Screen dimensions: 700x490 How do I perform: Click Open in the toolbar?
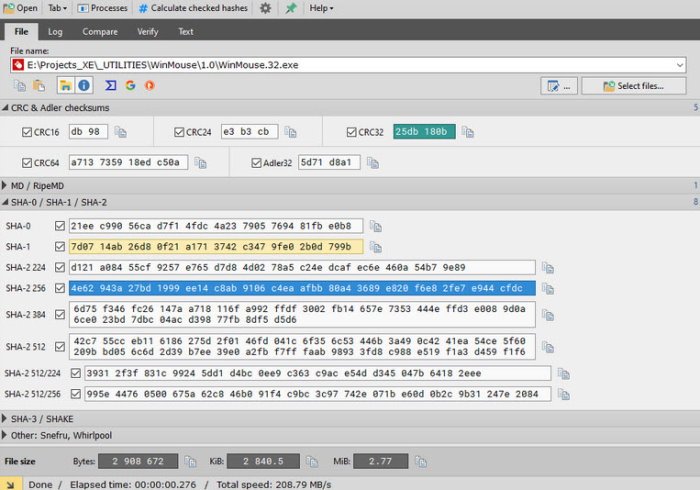pos(21,8)
